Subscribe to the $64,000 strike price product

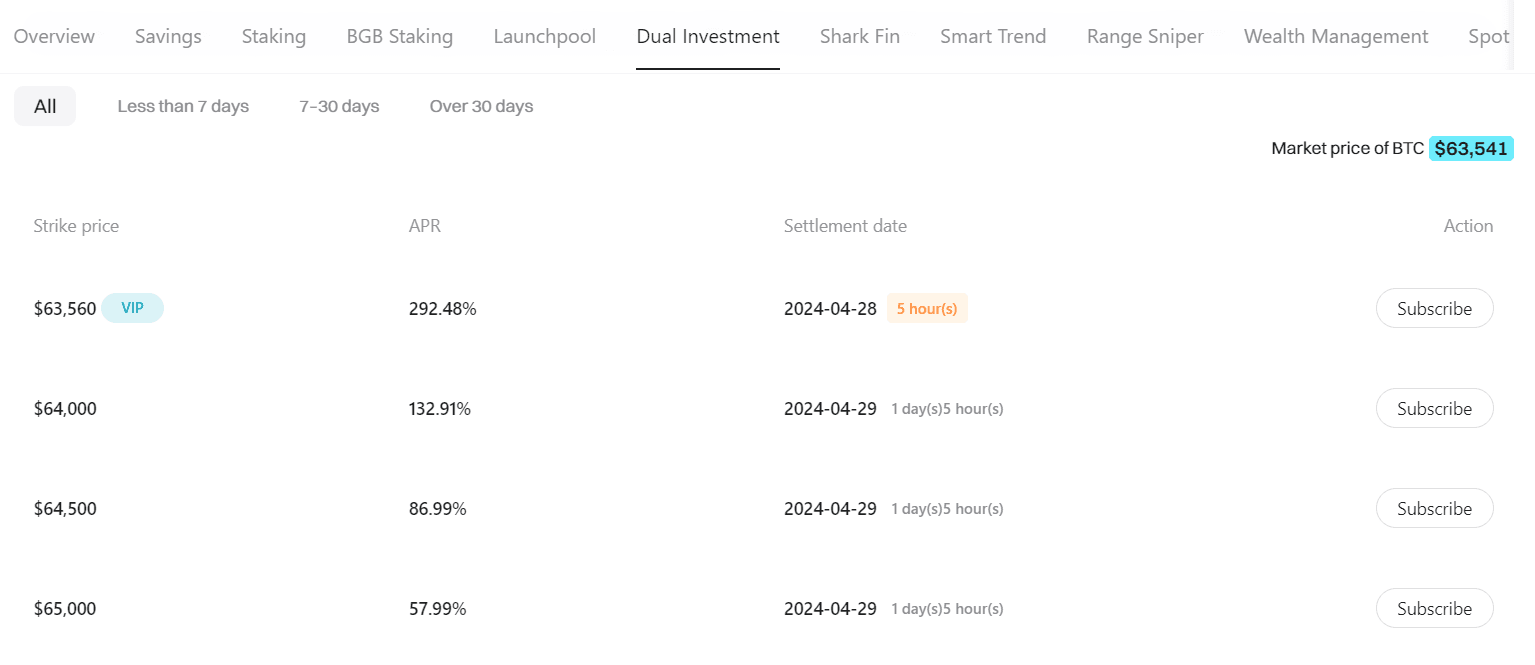coord(1434,409)
